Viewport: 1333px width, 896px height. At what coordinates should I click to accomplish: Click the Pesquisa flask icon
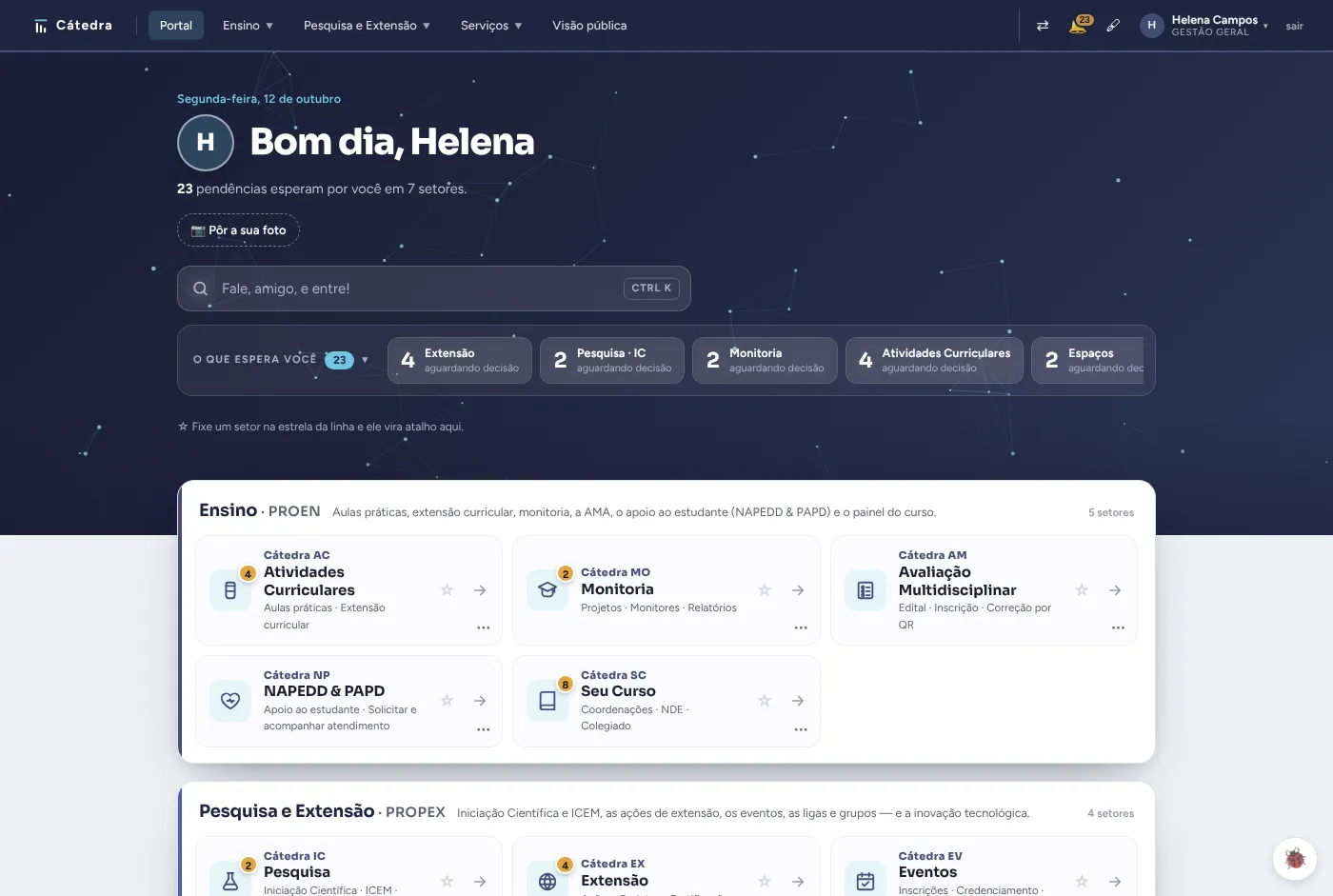coord(230,882)
